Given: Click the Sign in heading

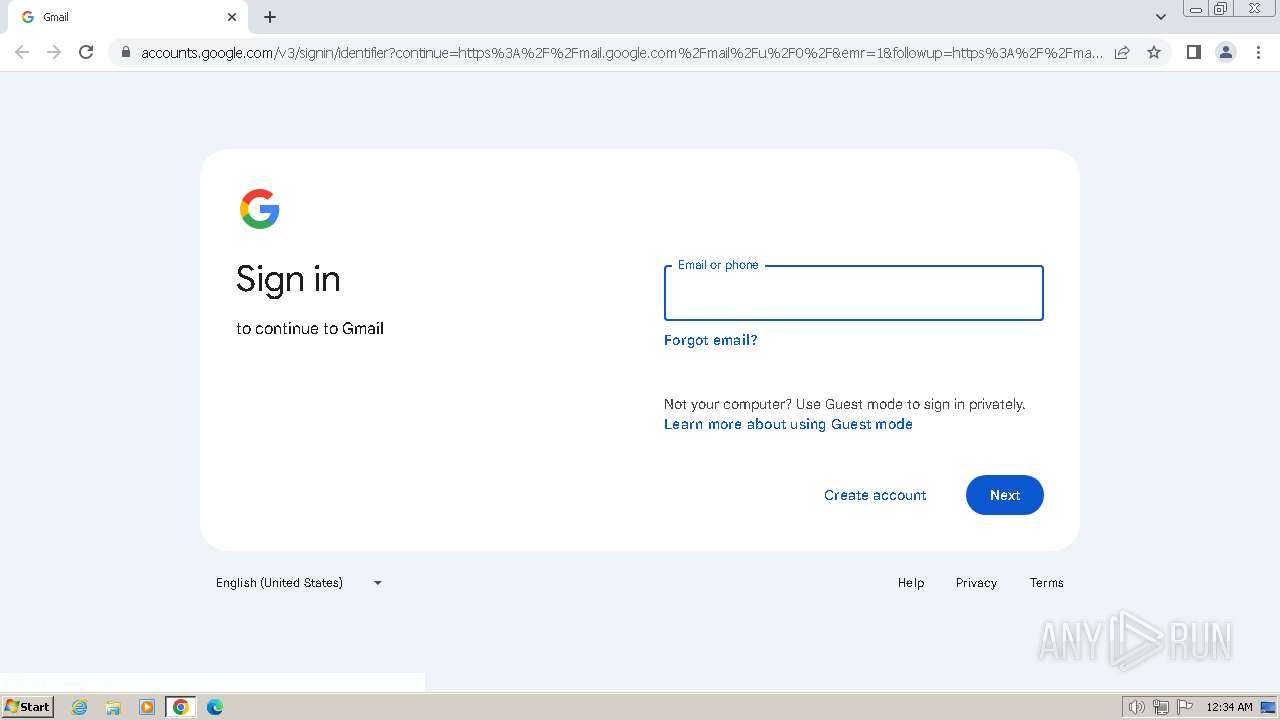Looking at the screenshot, I should [x=288, y=279].
